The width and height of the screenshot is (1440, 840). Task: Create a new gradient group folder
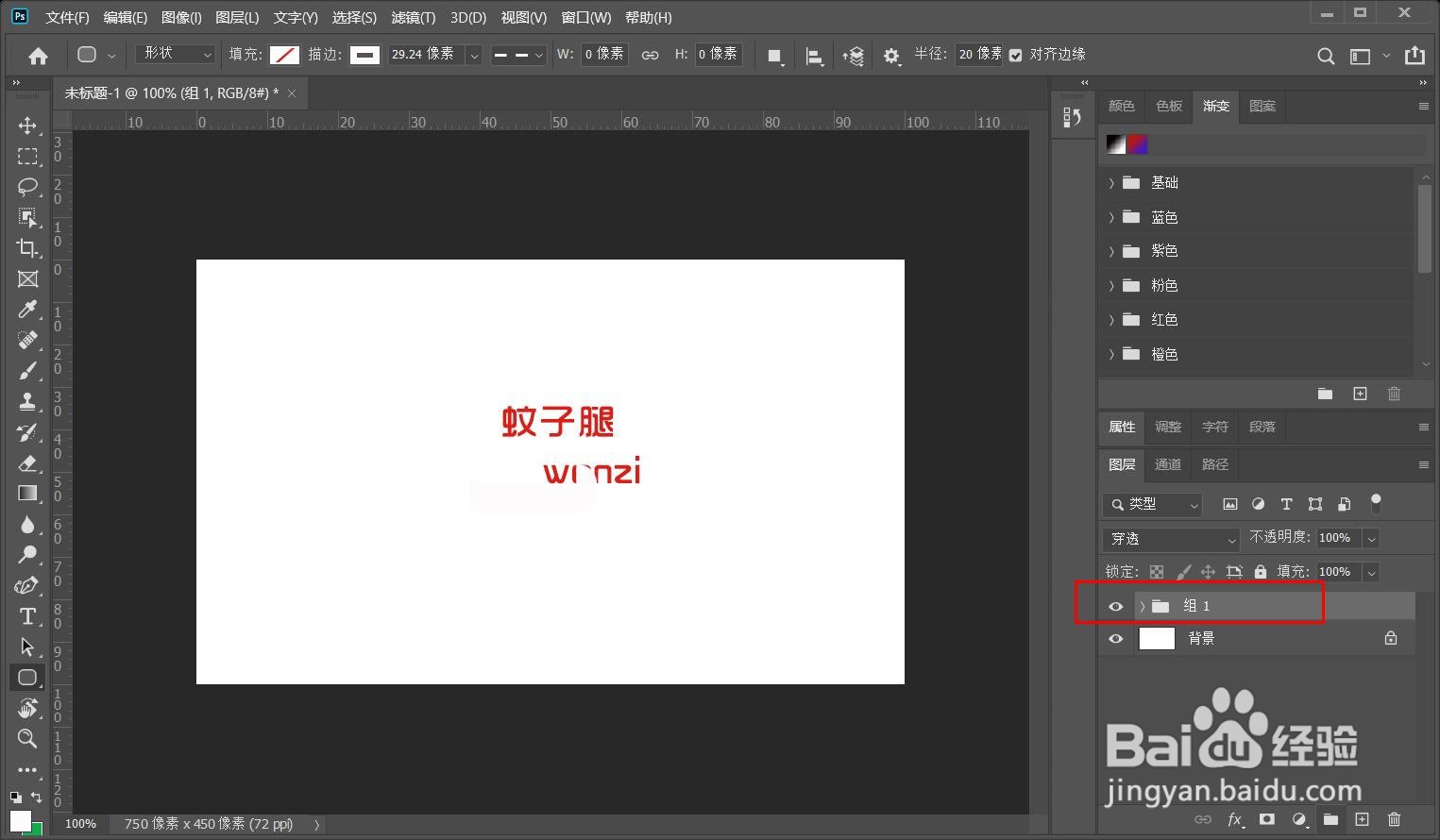tap(1325, 394)
